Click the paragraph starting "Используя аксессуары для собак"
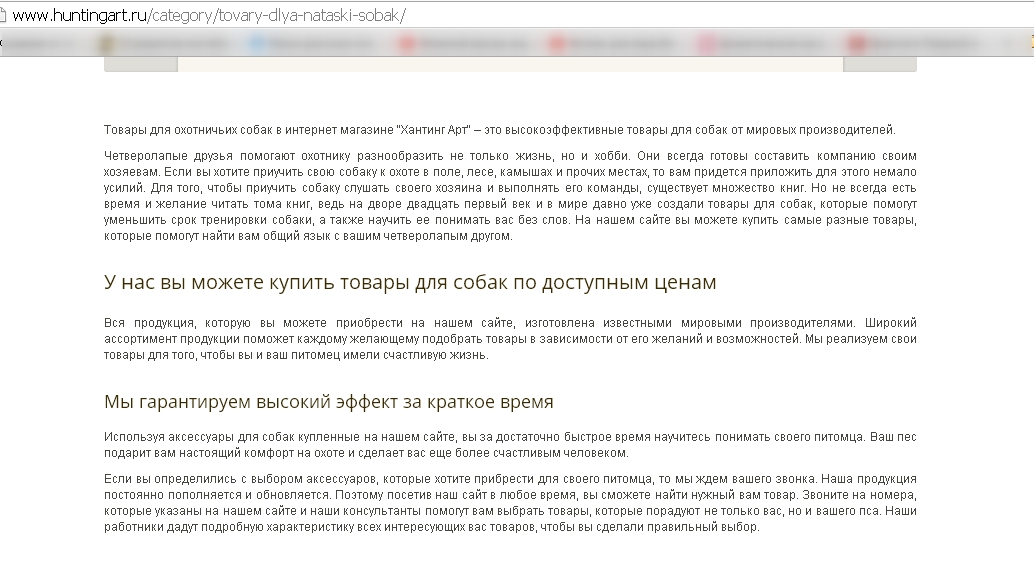1034x569 pixels. (510, 445)
